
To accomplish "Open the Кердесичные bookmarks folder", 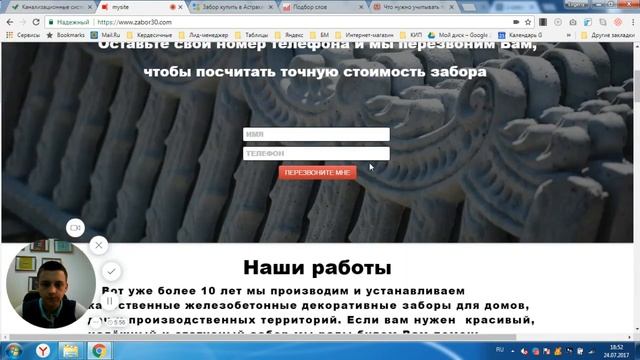I will [150, 36].
